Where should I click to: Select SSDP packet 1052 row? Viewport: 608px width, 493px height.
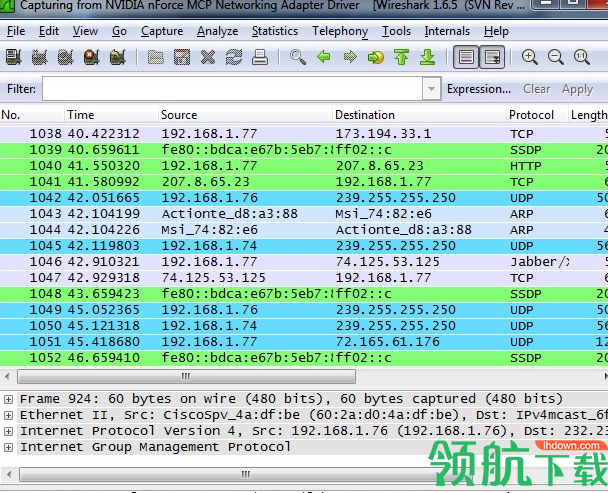point(304,358)
